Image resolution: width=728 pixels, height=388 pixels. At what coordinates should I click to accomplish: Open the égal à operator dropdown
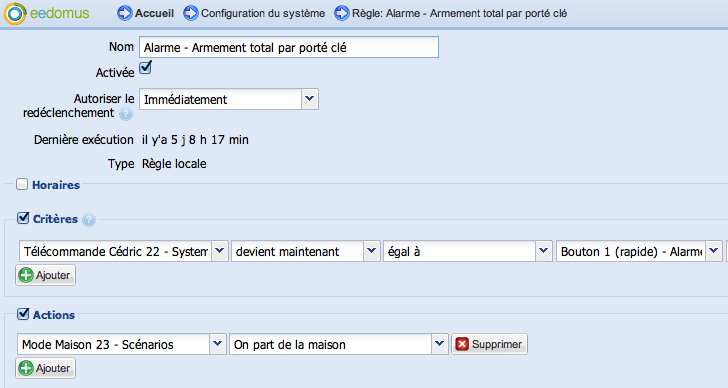click(x=543, y=251)
